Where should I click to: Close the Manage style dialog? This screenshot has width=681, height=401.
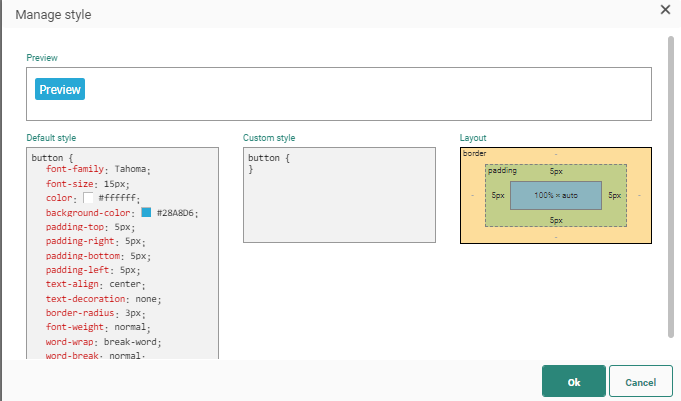(x=665, y=9)
